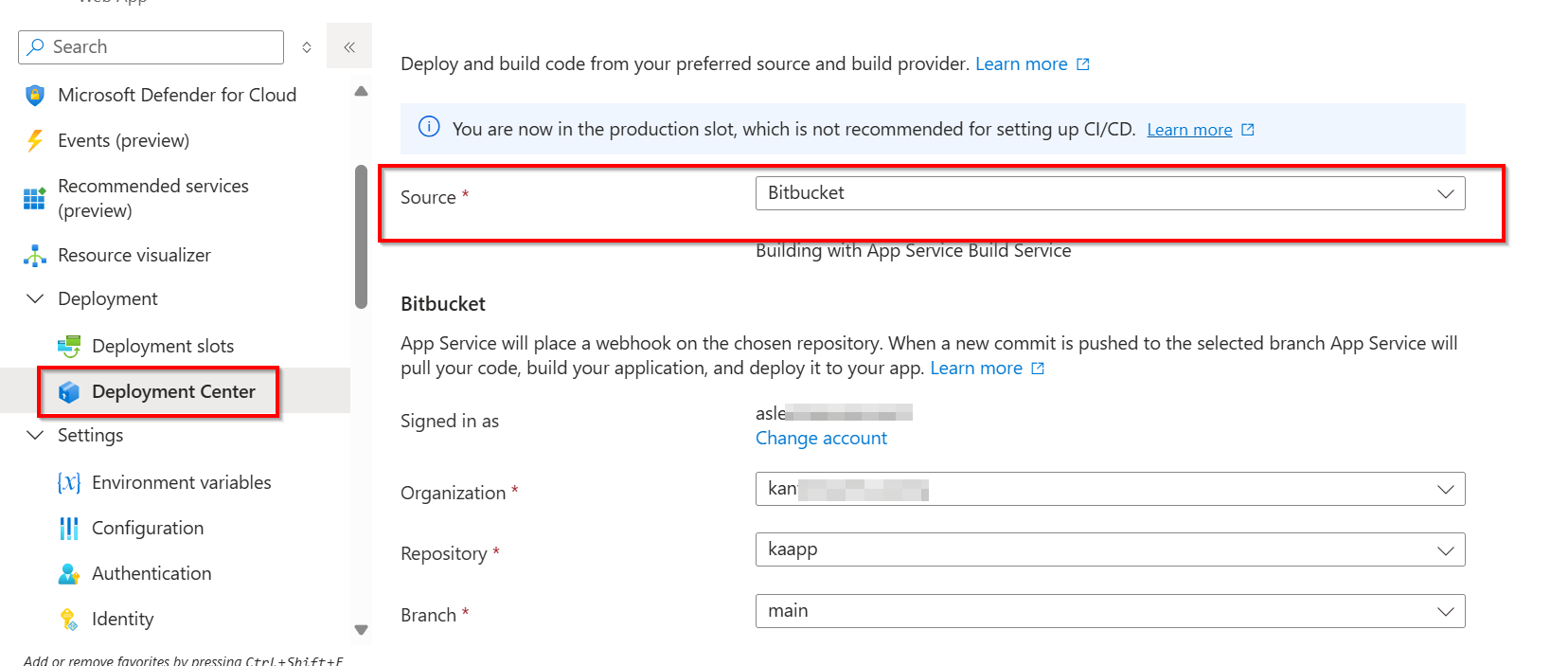Click the chevron arrow of the Repository dropdown

(1445, 550)
